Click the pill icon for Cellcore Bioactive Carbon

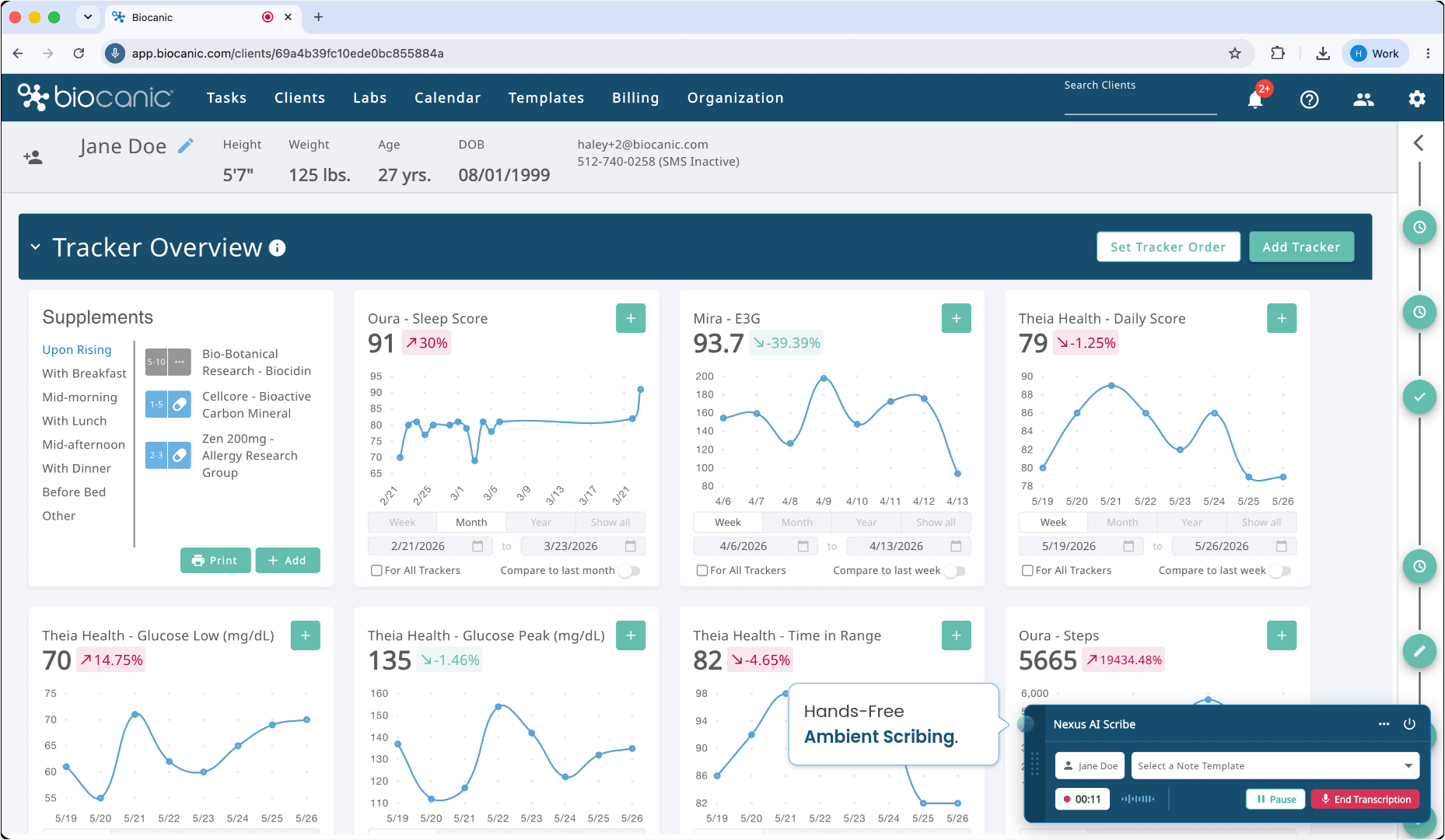(180, 404)
